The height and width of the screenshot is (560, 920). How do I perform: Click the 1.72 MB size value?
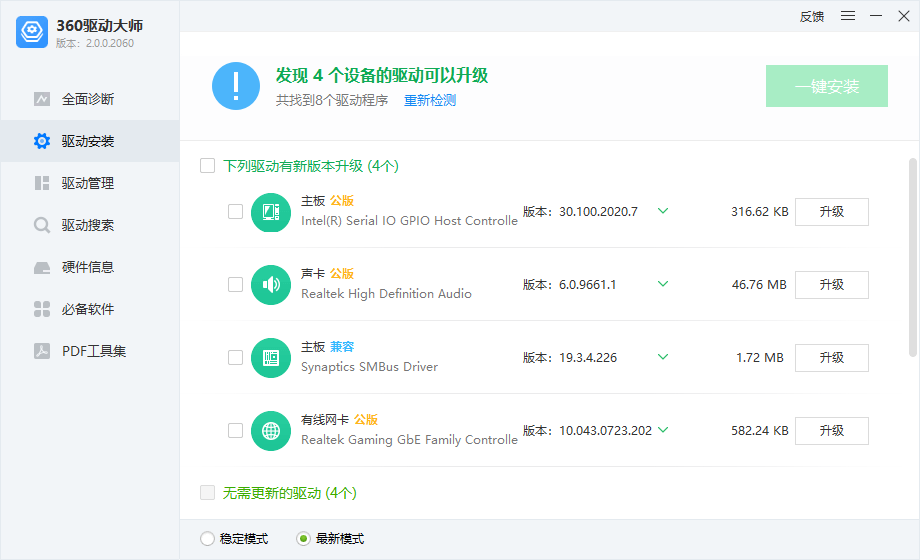point(760,357)
